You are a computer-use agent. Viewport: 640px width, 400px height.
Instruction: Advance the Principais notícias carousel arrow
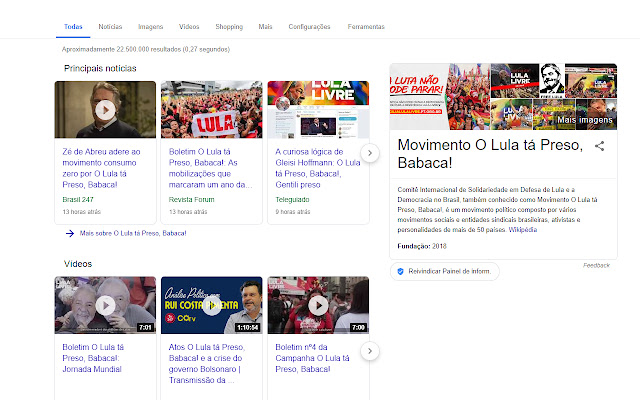click(x=370, y=153)
